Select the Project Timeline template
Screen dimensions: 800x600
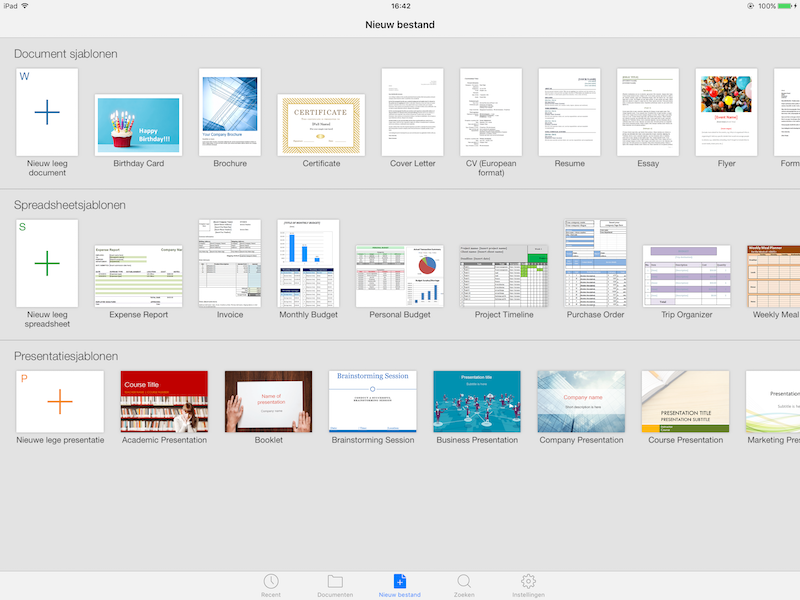coord(504,275)
